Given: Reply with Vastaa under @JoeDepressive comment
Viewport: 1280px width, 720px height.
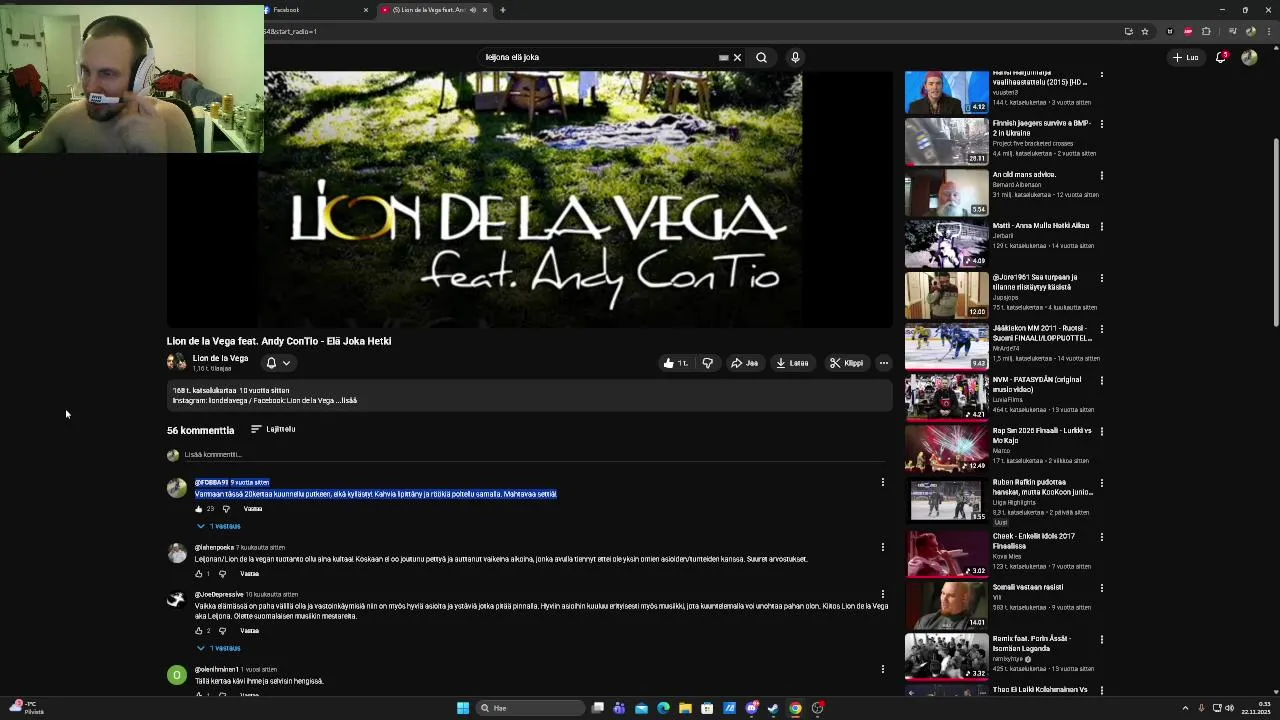Looking at the screenshot, I should 249,631.
